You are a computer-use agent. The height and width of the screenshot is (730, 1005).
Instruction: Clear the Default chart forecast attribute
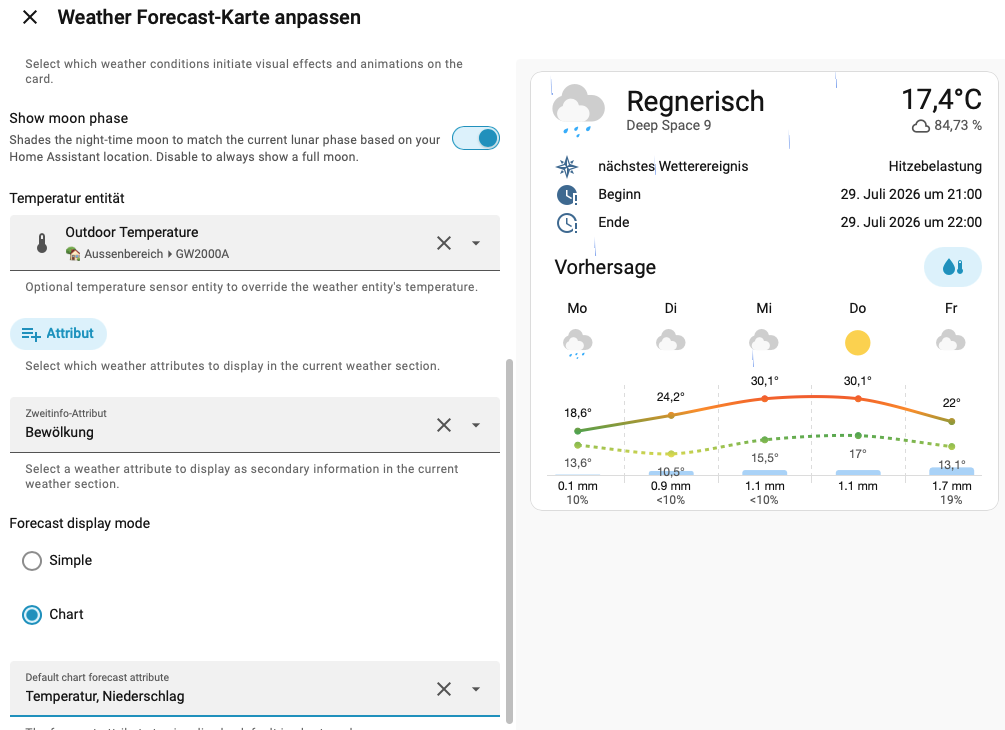point(444,689)
